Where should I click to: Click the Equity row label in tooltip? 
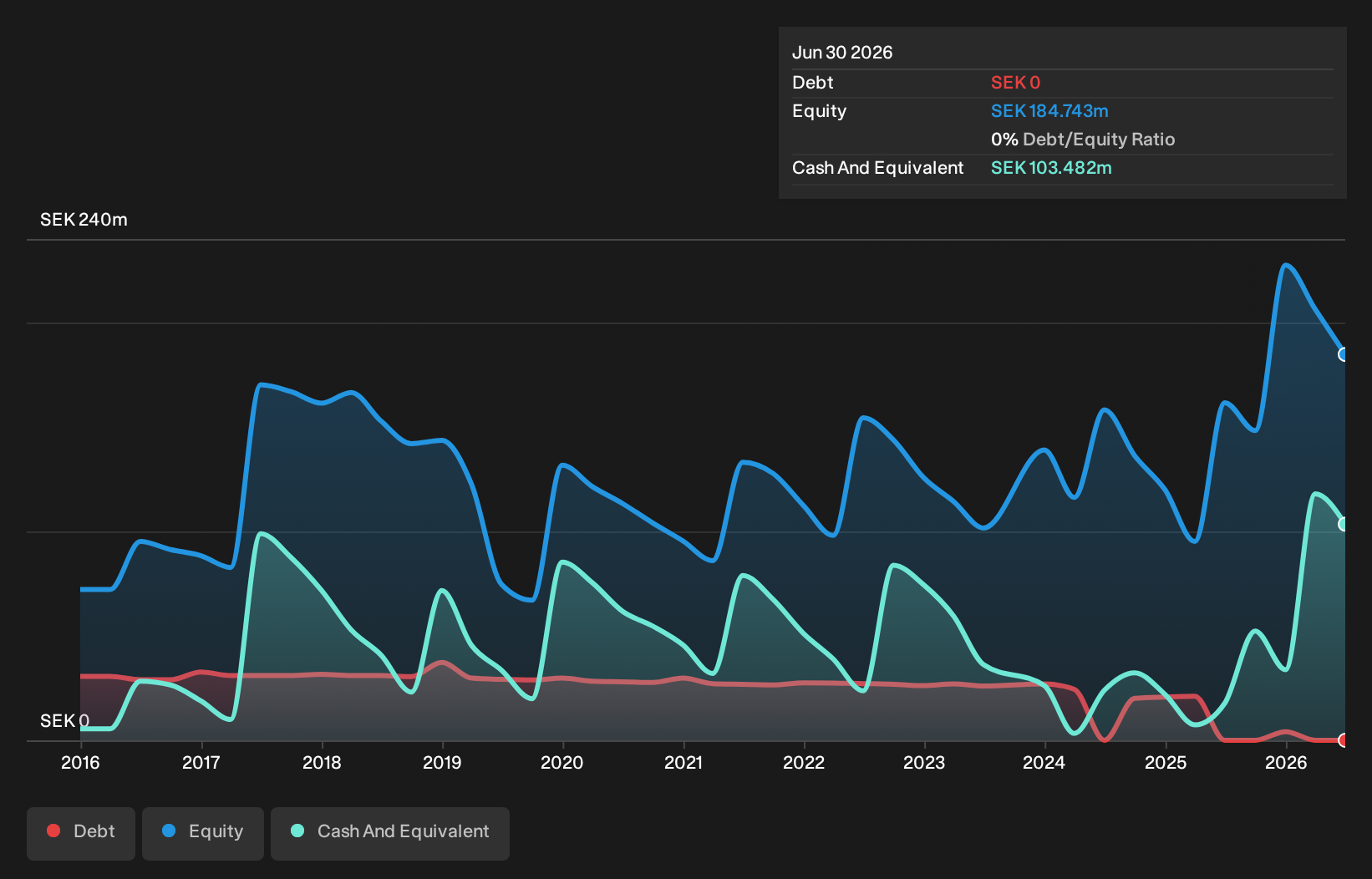coord(820,111)
